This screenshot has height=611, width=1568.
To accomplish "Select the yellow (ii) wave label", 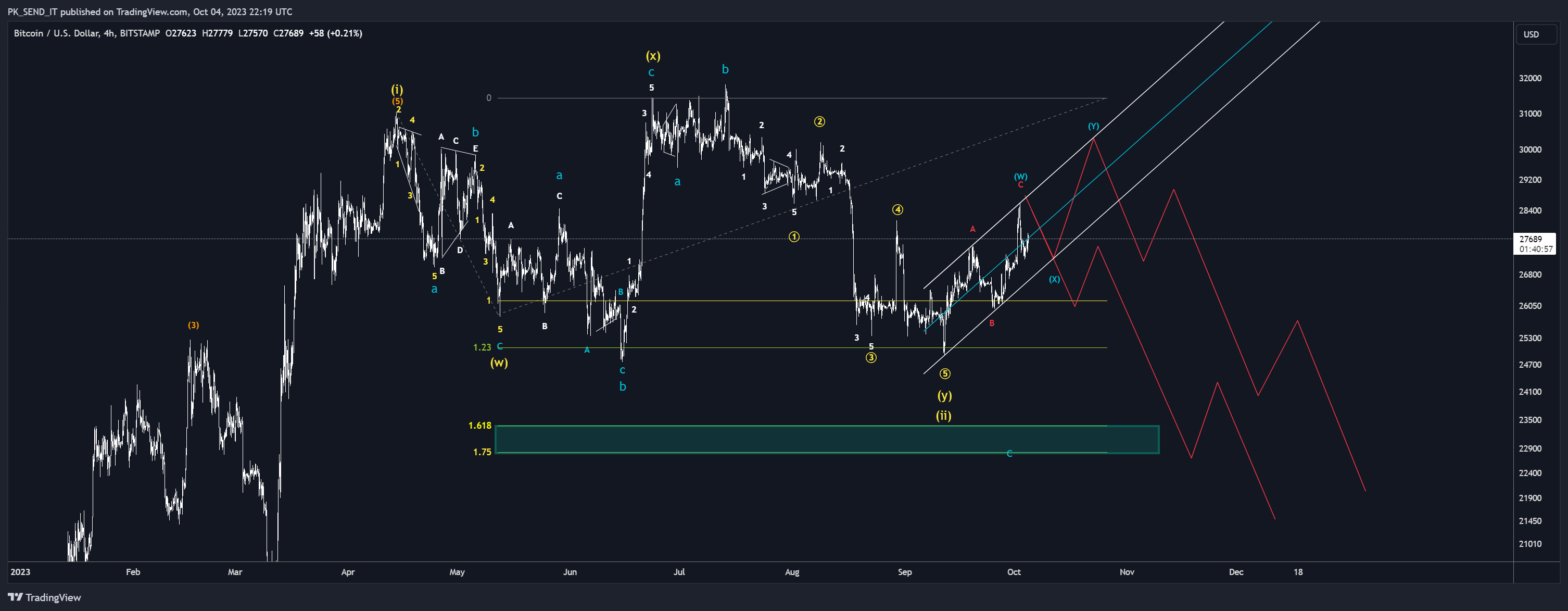I will [943, 416].
